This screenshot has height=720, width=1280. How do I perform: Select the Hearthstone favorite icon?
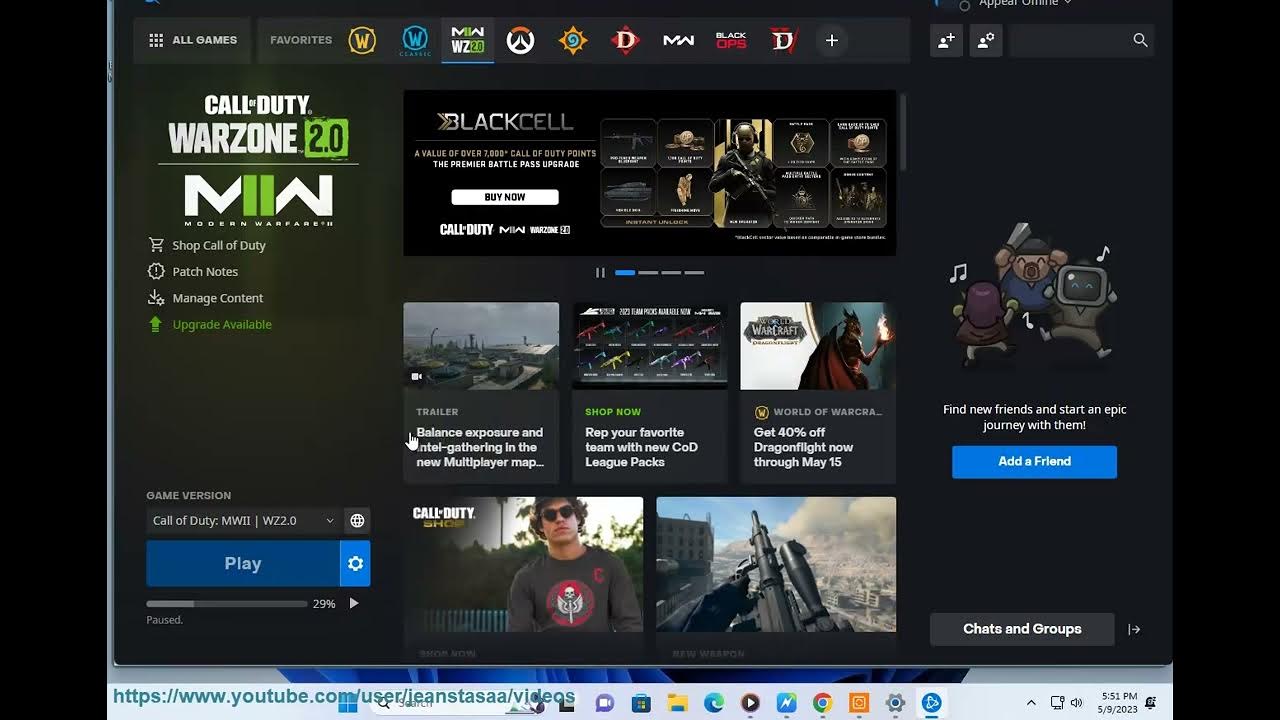573,40
